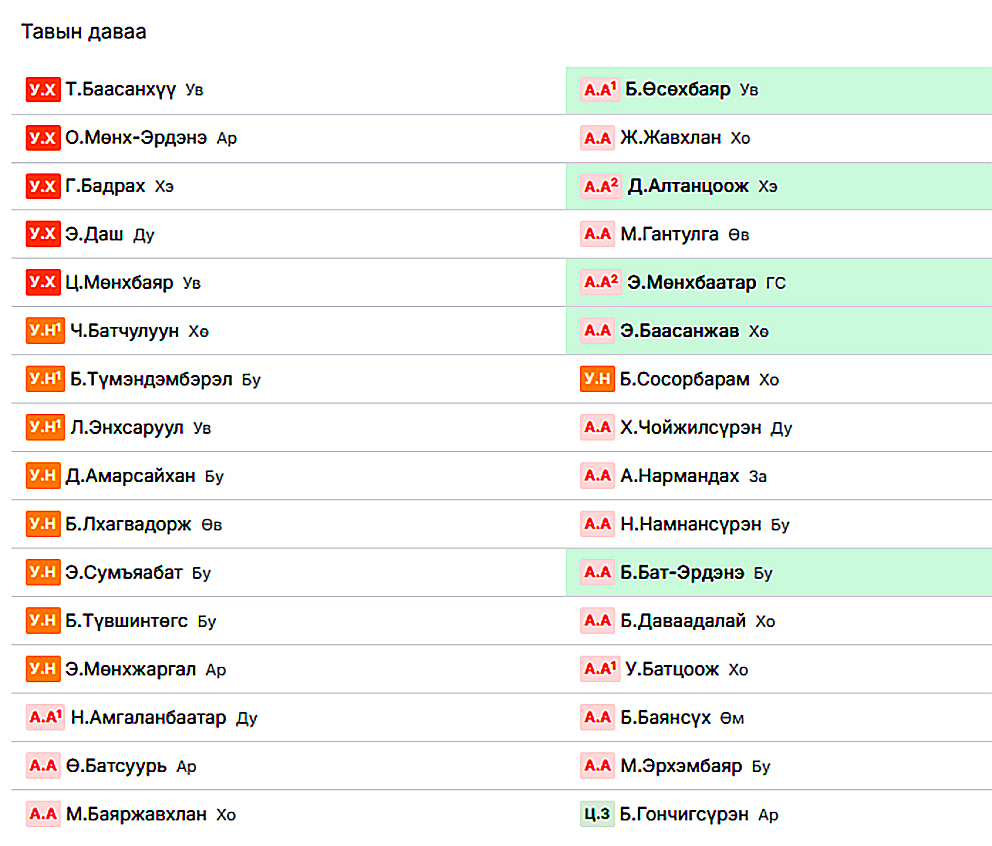Click the Тавын даваа heading

[x=84, y=32]
